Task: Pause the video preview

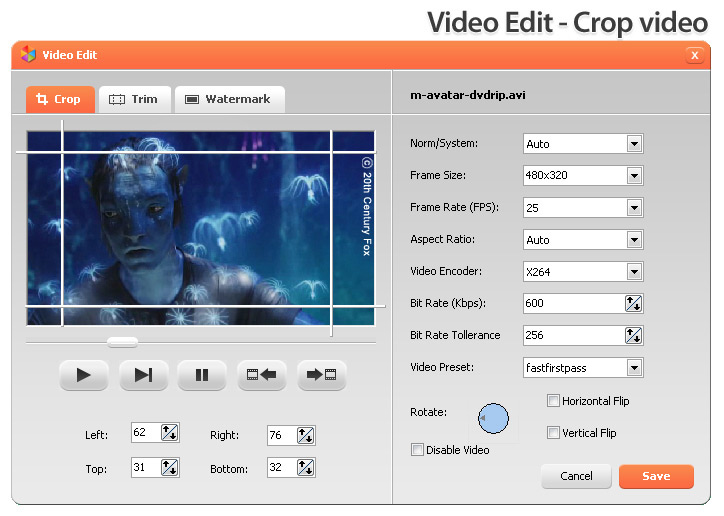Action: 202,375
